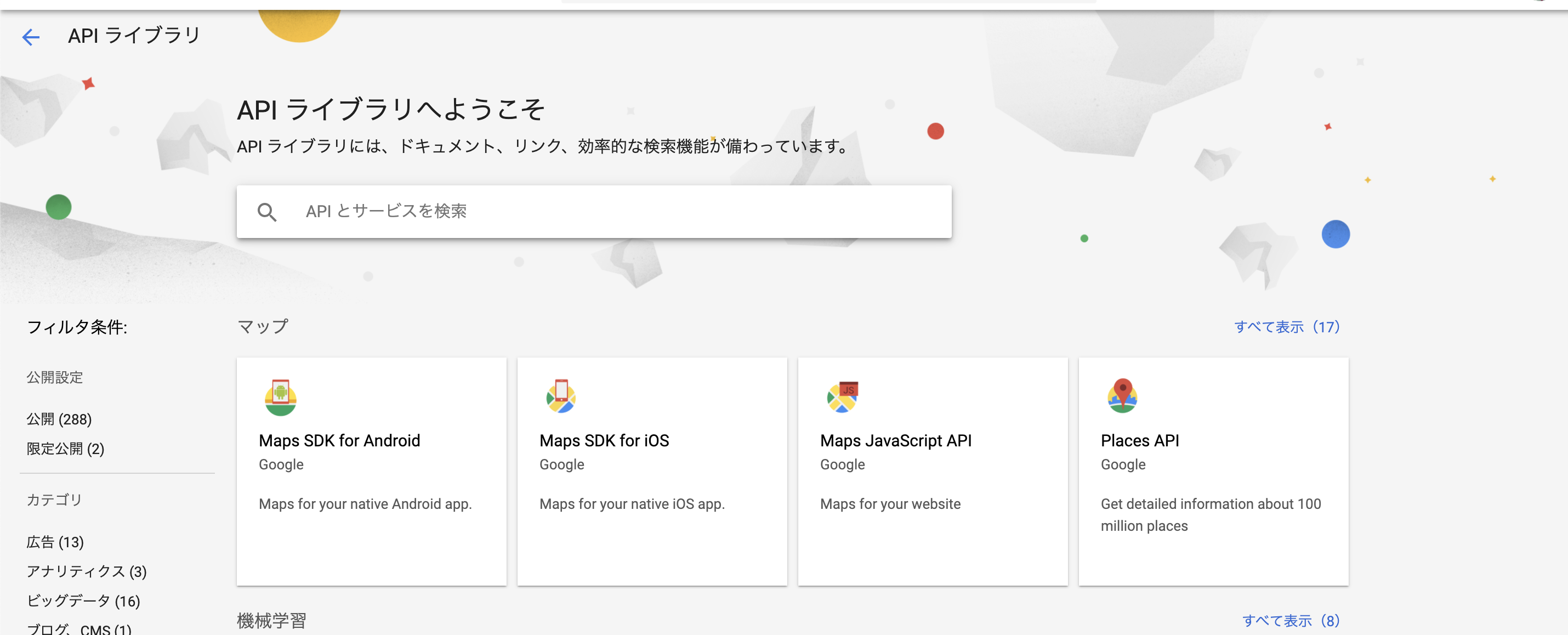The height and width of the screenshot is (635, 1568).
Task: Click the Places API pin icon
Action: click(1122, 395)
